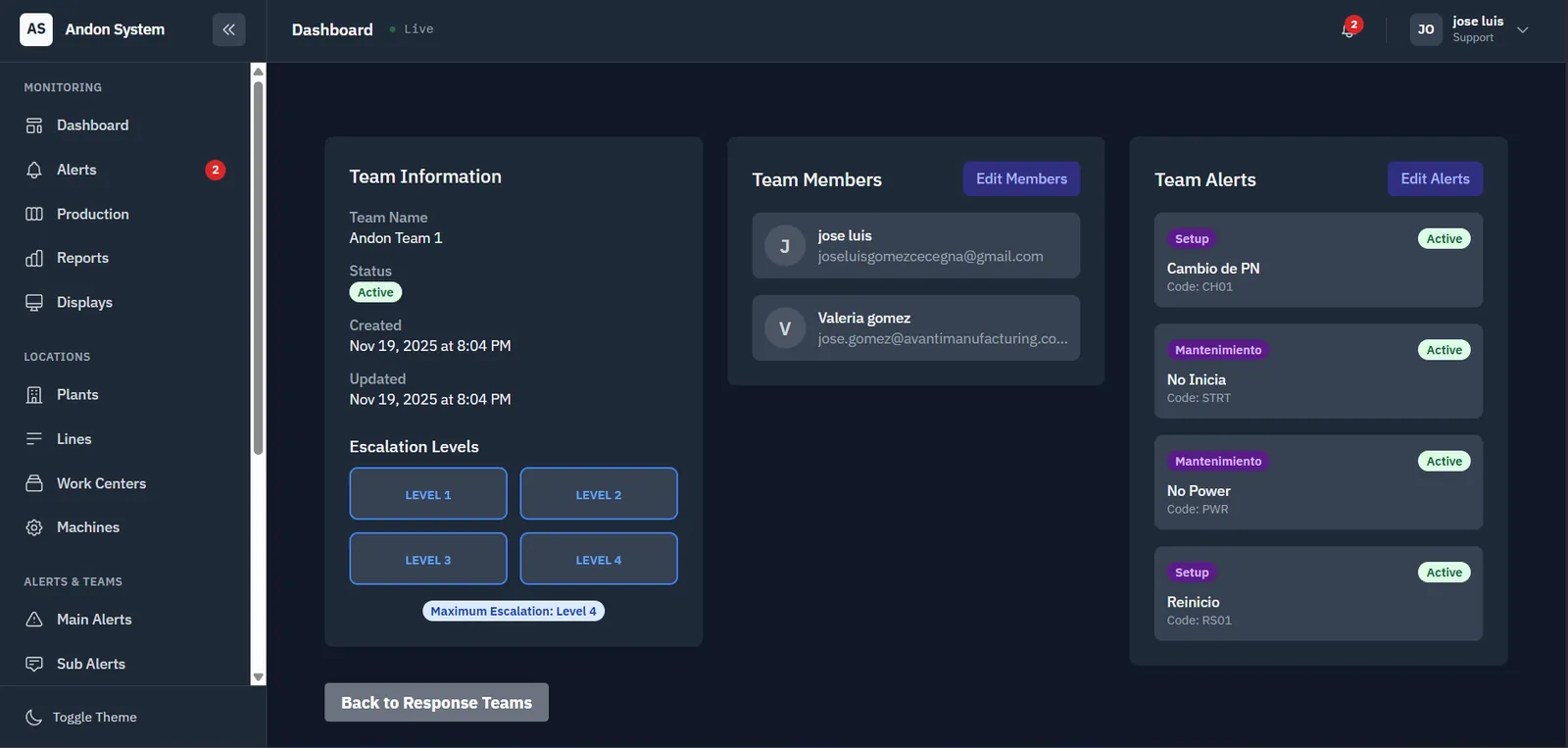
Task: Click the Work Centers icon
Action: point(34,483)
